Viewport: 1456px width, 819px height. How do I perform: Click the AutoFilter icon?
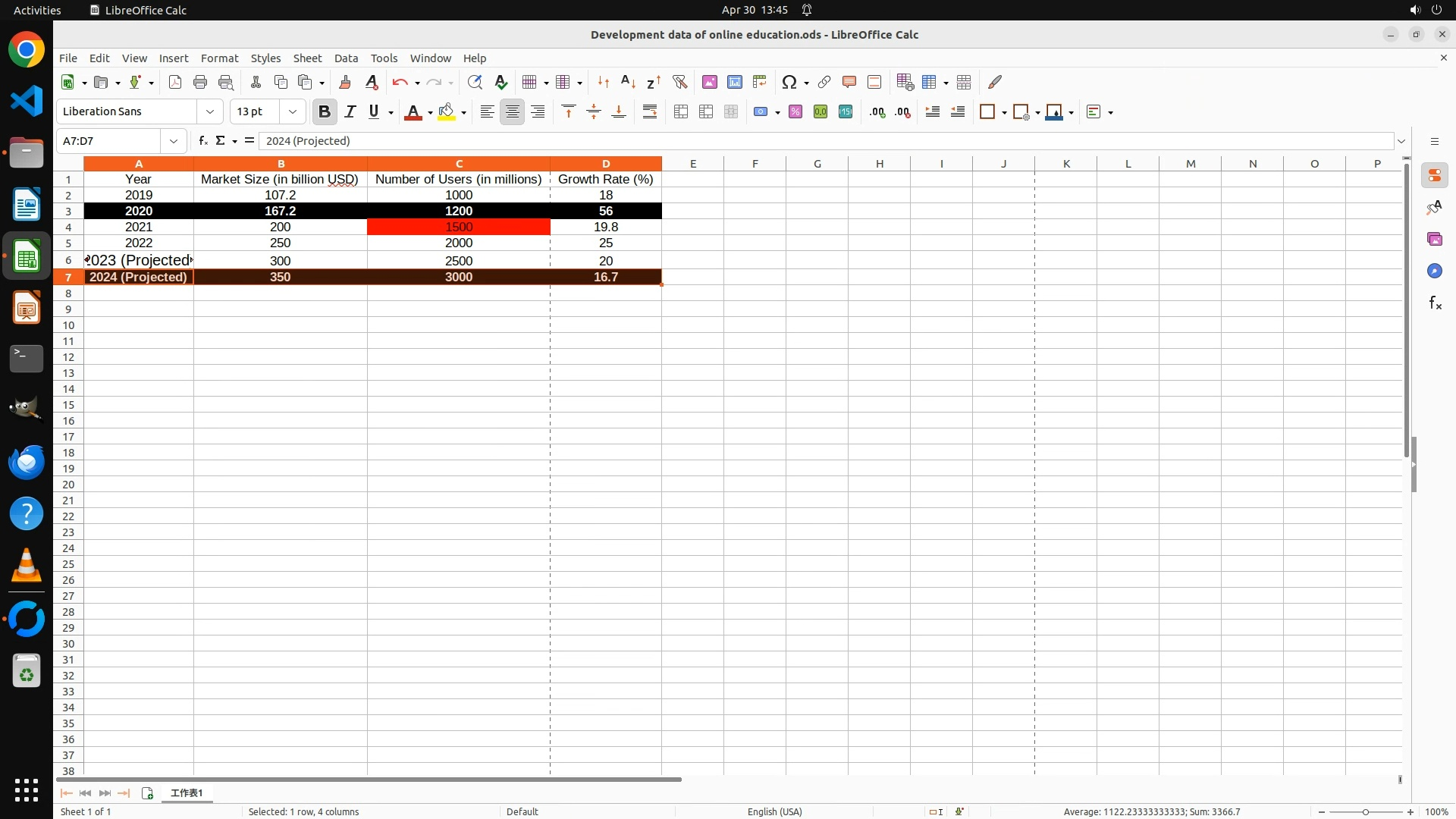[x=679, y=82]
